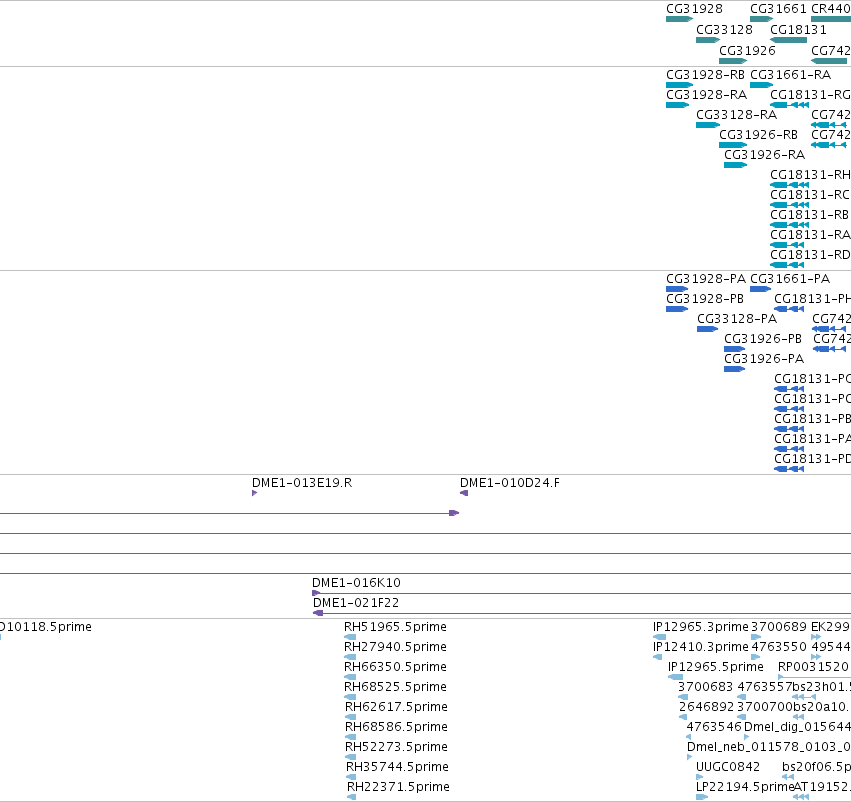Select EST RH22371.5prime
The height and width of the screenshot is (802, 851).
coord(352,798)
